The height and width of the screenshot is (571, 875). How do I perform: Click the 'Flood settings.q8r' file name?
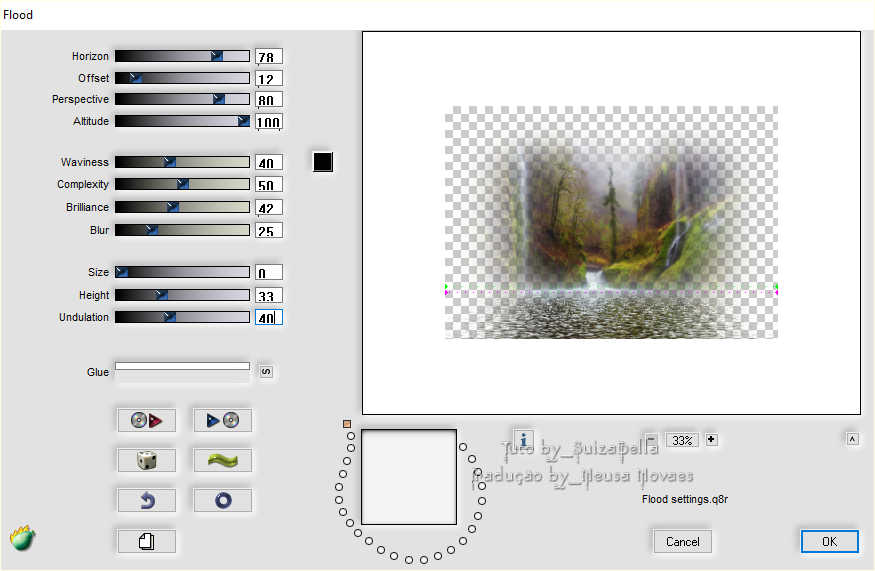click(685, 499)
